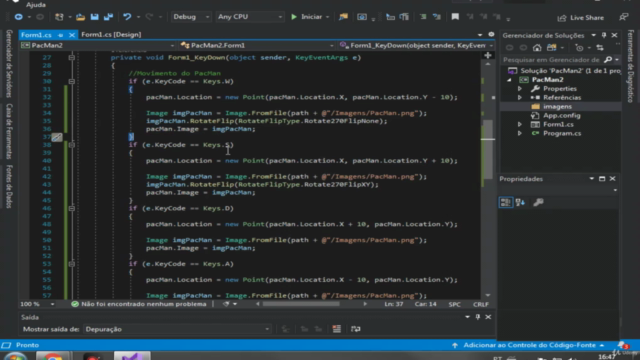640x360 pixels.
Task: Click the Iniciar start button
Action: pos(306,17)
